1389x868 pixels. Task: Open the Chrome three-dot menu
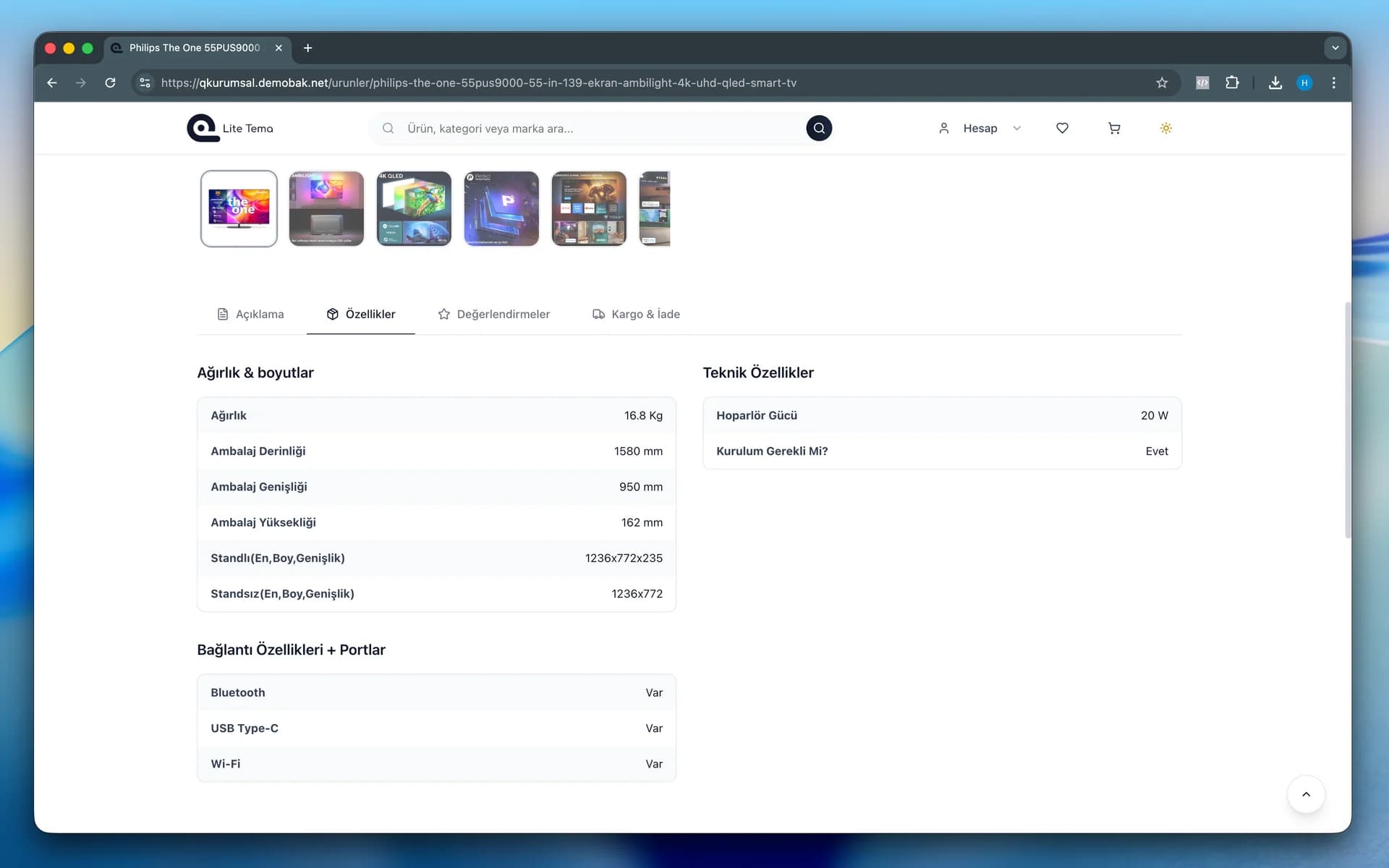click(x=1333, y=82)
